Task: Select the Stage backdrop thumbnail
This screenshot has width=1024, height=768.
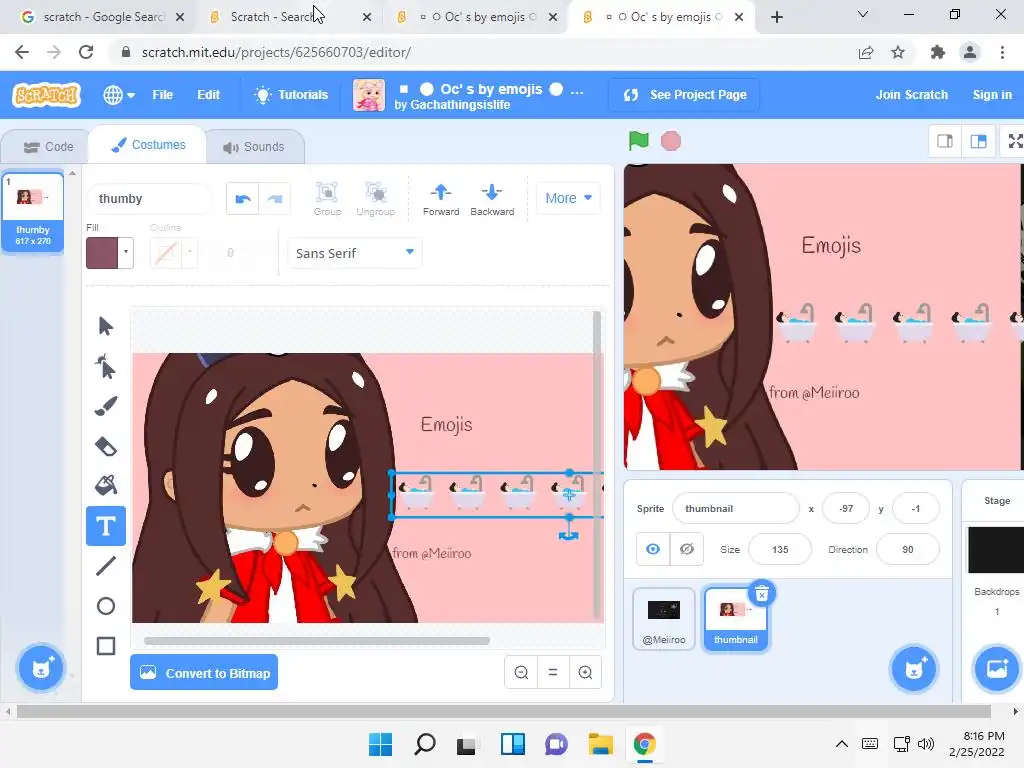Action: point(996,549)
